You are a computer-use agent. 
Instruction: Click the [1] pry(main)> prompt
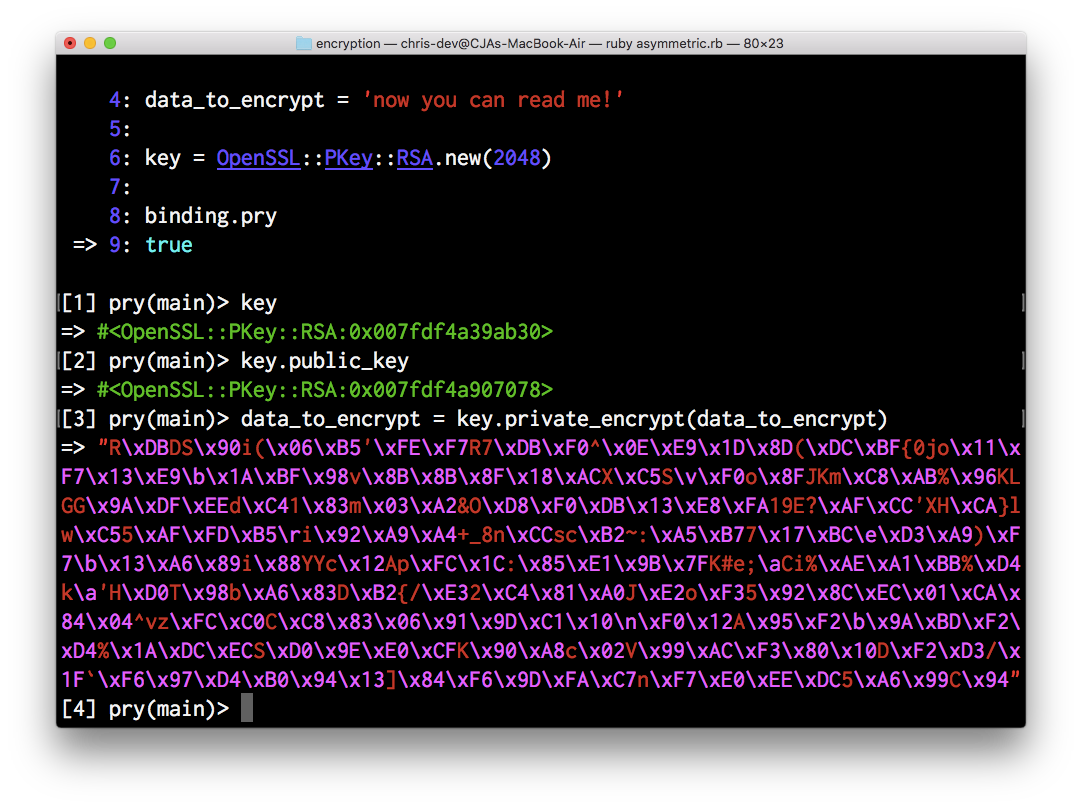[145, 303]
